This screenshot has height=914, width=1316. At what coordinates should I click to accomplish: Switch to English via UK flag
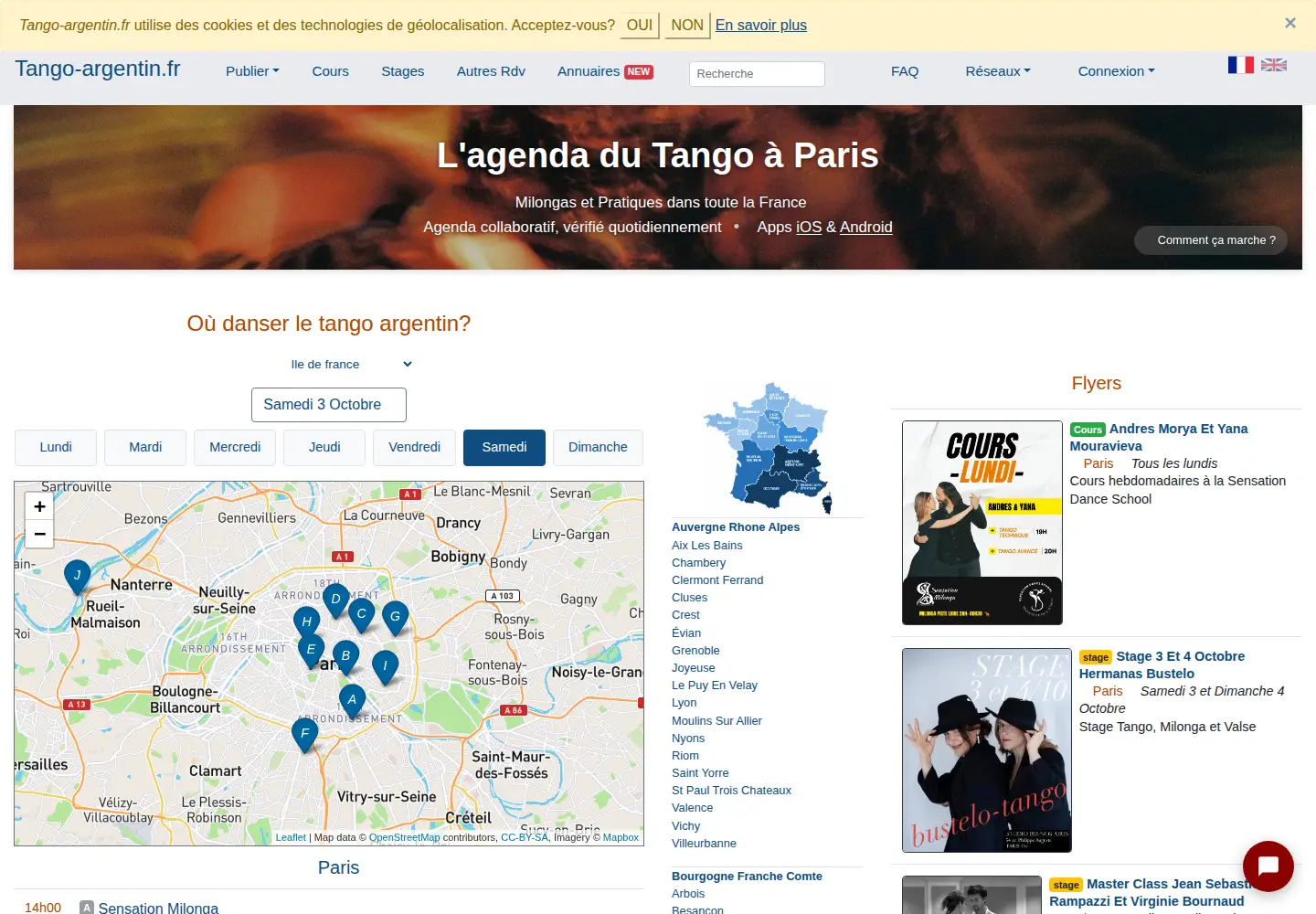(x=1274, y=65)
